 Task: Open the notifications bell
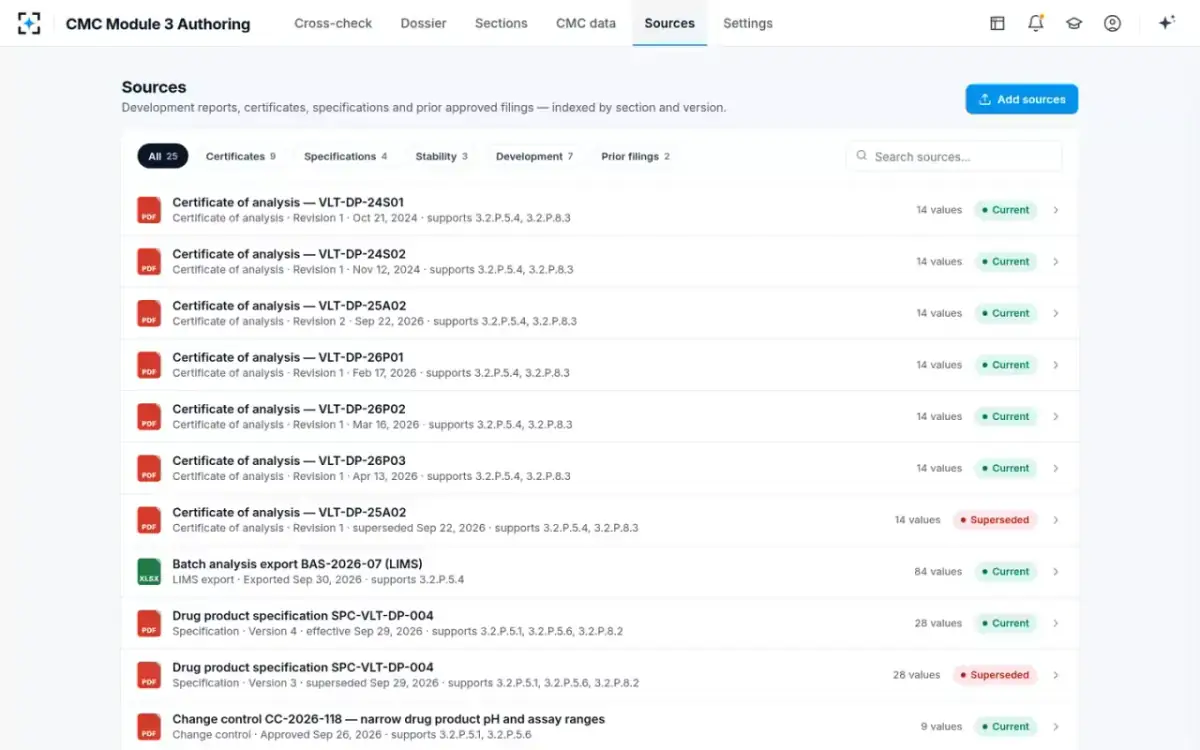click(x=1036, y=23)
